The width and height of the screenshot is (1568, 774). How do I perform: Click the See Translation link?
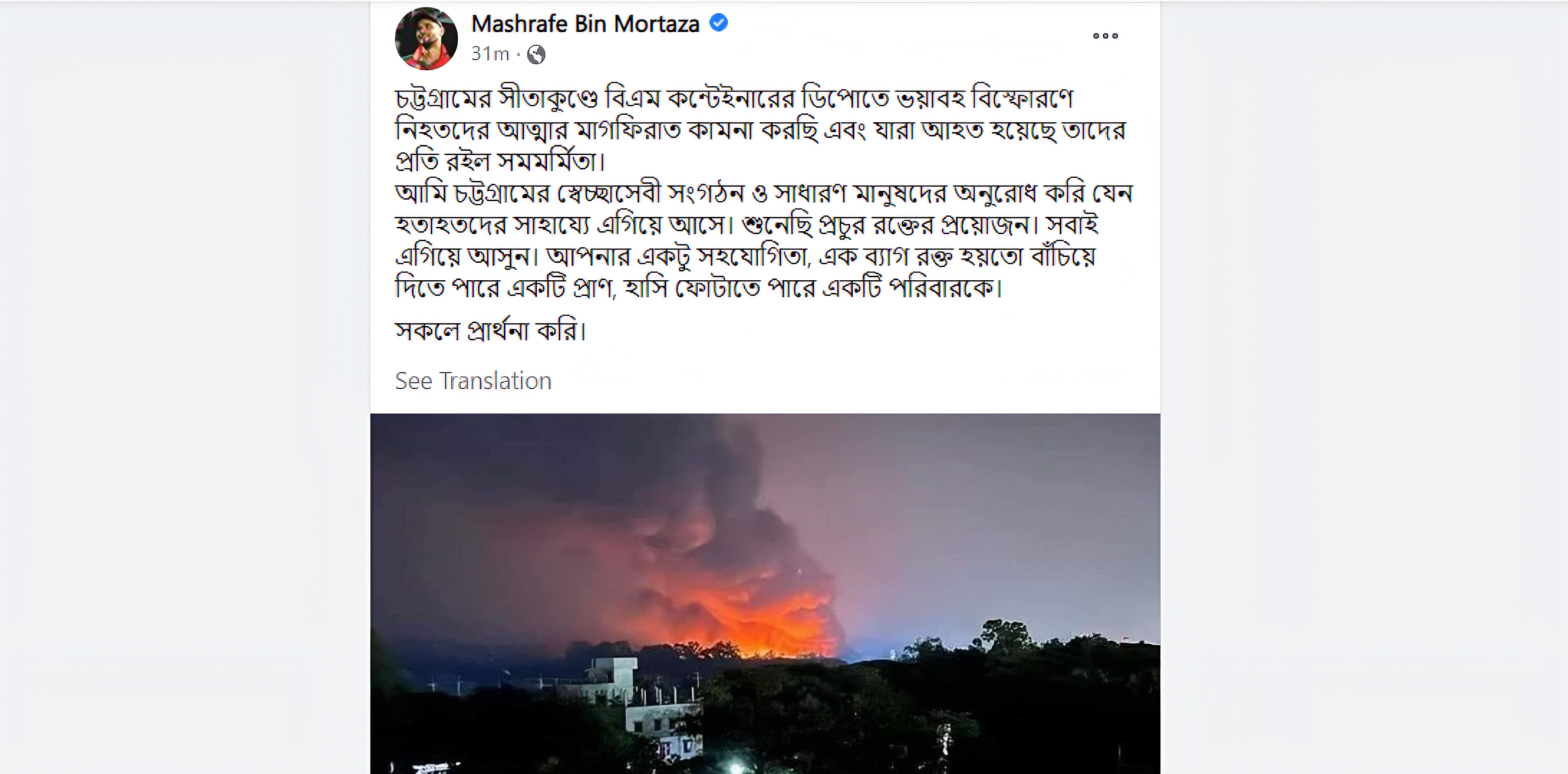coord(473,381)
